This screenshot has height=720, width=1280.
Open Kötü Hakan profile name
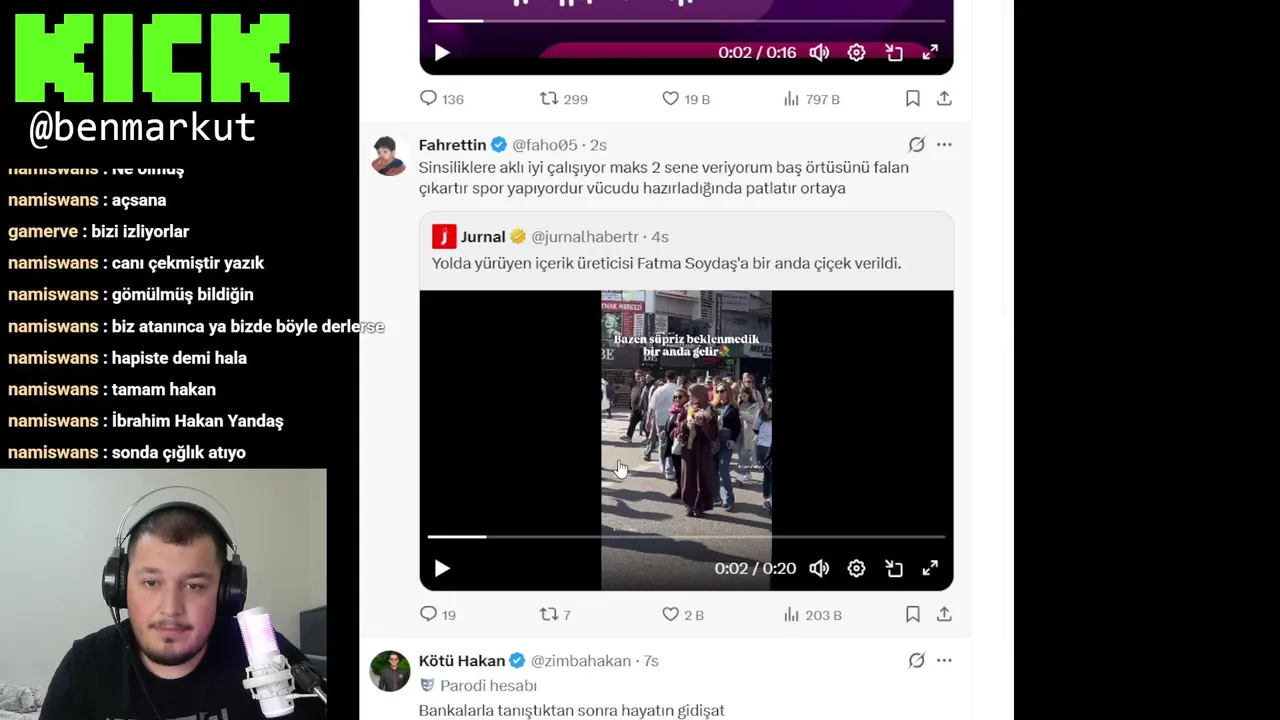tap(461, 661)
